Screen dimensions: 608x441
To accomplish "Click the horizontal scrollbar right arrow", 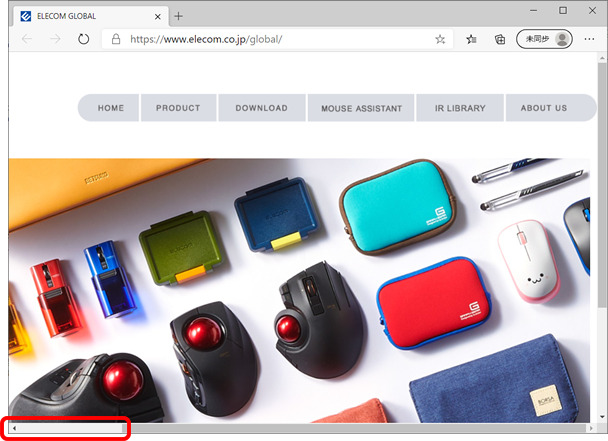I will click(x=591, y=428).
